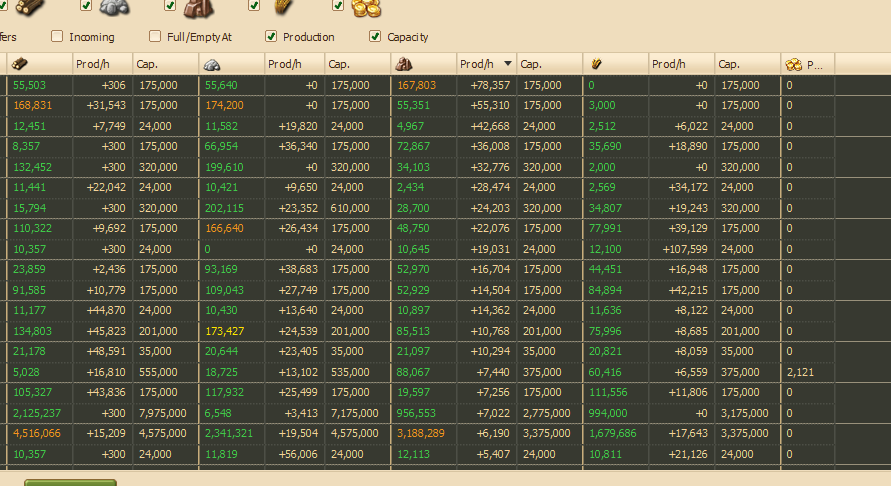
Task: Click the wheat crop icon in top filter row
Action: [283, 7]
